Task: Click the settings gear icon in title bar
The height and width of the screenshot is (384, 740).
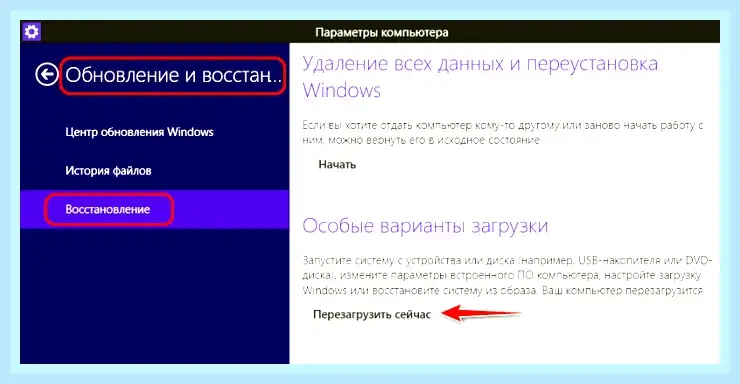Action: click(x=32, y=32)
